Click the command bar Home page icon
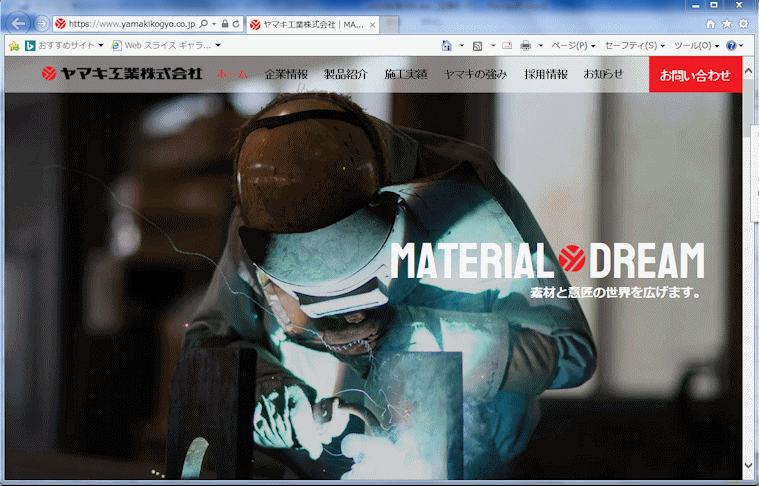 point(447,46)
